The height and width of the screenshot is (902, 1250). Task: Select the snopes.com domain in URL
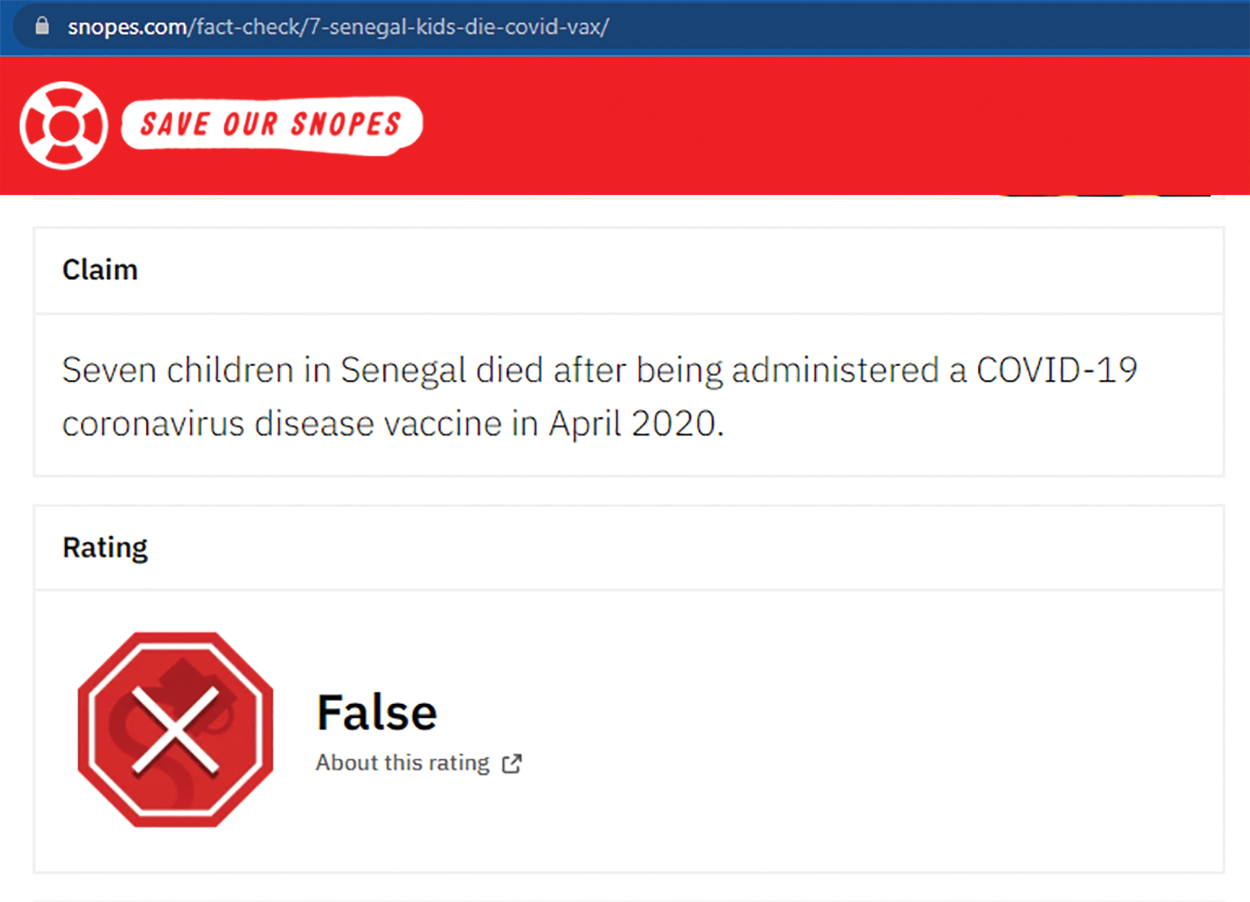(126, 26)
